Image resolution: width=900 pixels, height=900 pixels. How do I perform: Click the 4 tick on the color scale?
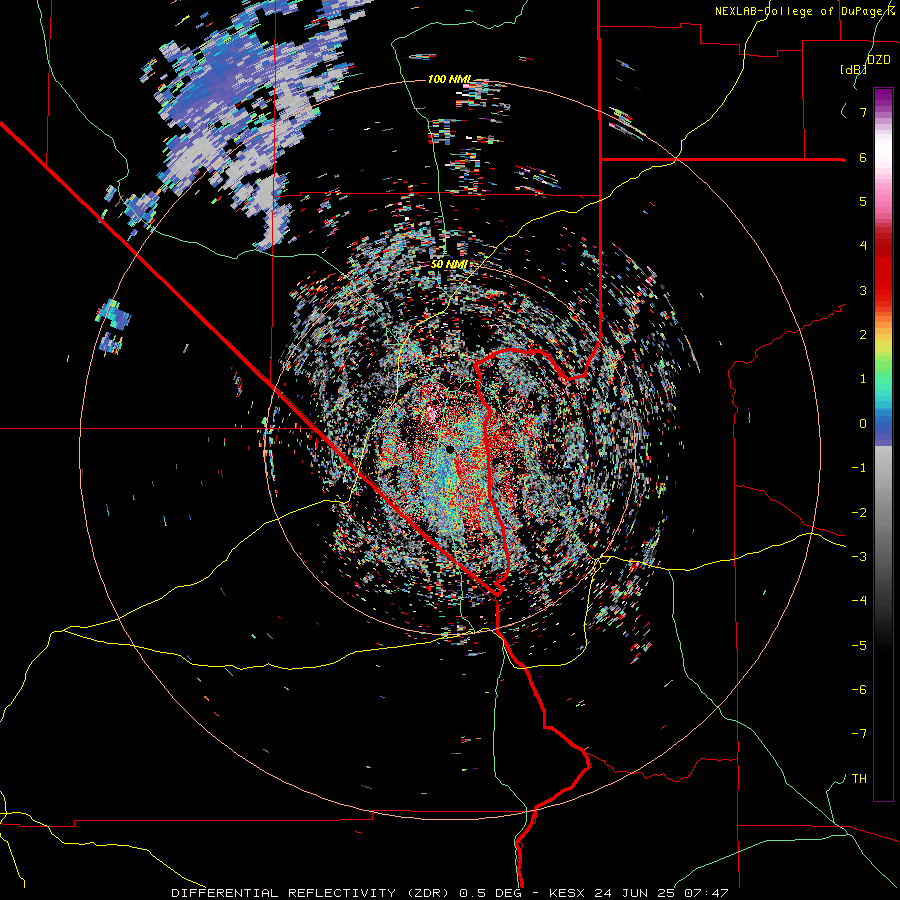[x=863, y=246]
